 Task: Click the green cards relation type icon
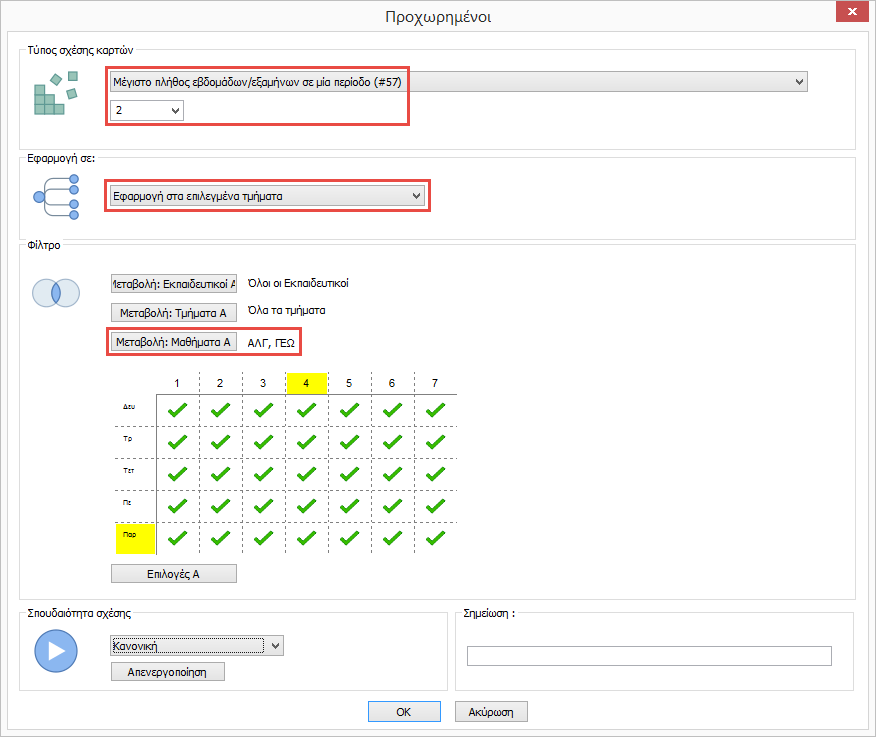pyautogui.click(x=56, y=96)
